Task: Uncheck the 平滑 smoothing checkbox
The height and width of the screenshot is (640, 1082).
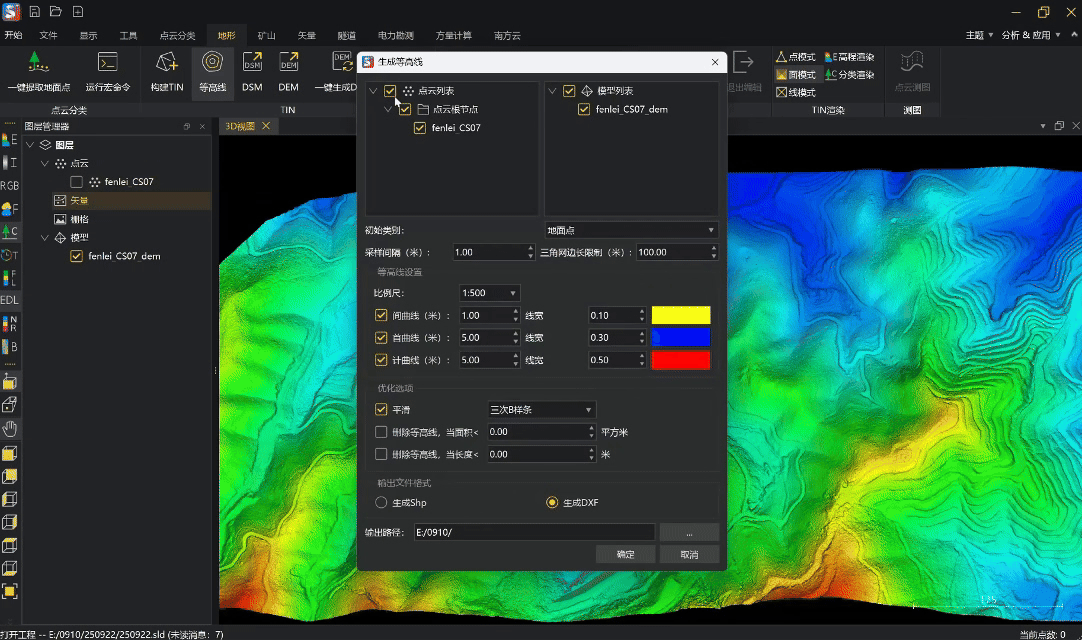Action: pos(381,409)
